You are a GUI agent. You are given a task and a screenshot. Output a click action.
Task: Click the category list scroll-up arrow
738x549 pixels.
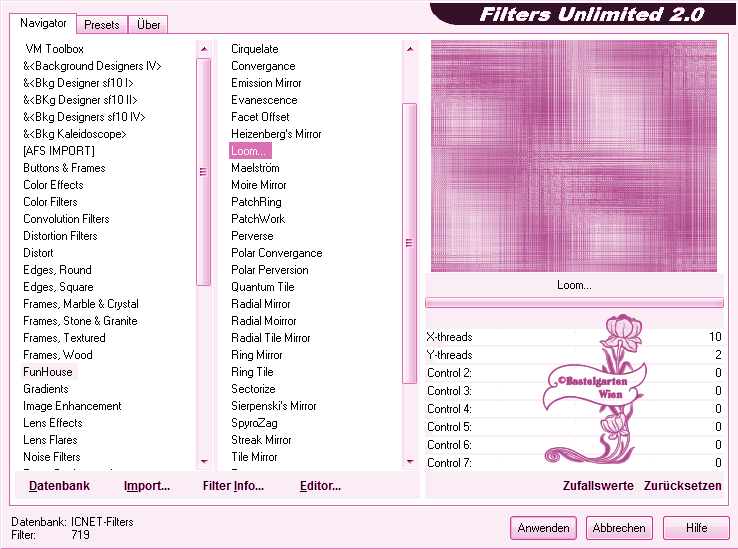coord(204,49)
